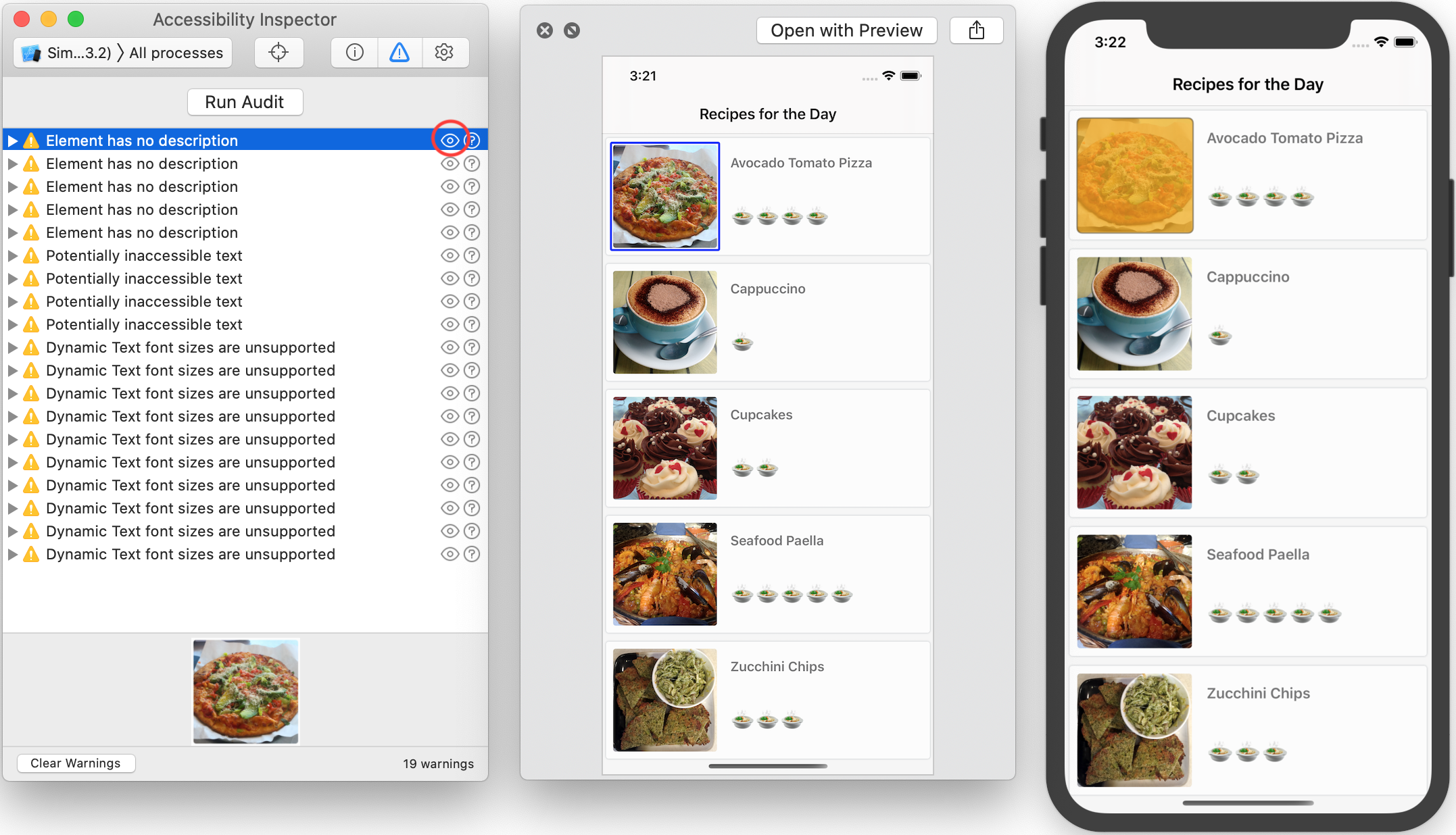The width and height of the screenshot is (1456, 835).
Task: Click the Avocado Tomato Pizza thumbnail in the preview
Action: pos(664,196)
